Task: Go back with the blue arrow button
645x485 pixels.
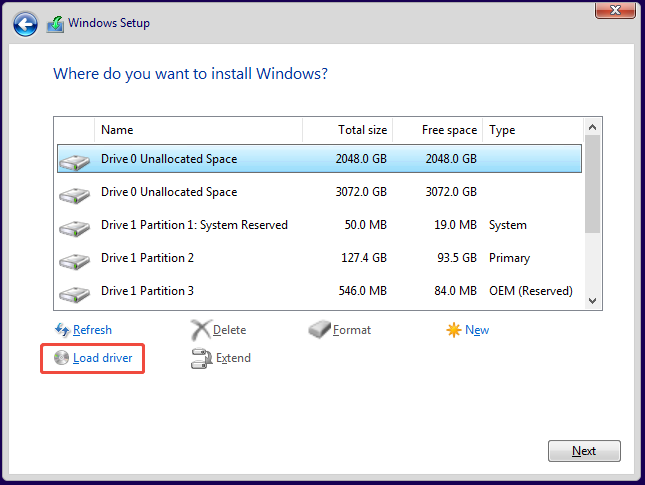Action: (x=25, y=24)
